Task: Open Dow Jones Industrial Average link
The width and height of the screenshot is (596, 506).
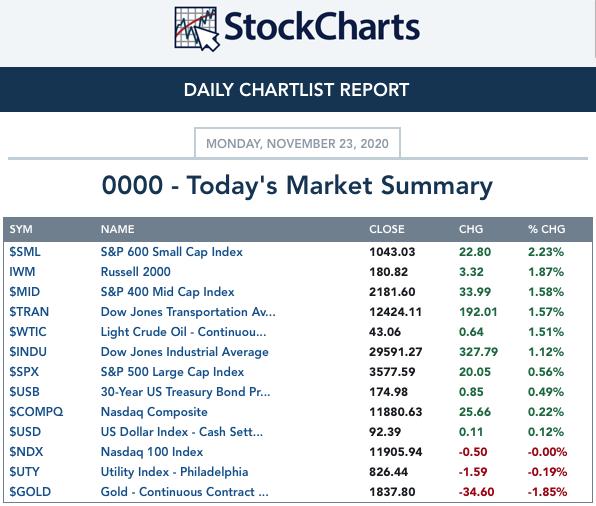Action: tap(184, 352)
